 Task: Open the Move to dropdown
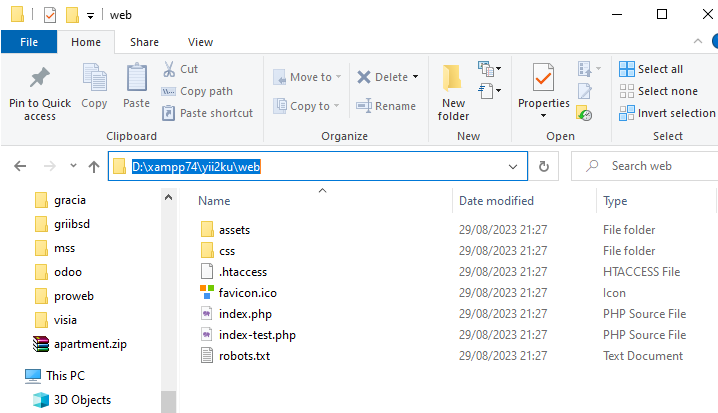point(307,77)
